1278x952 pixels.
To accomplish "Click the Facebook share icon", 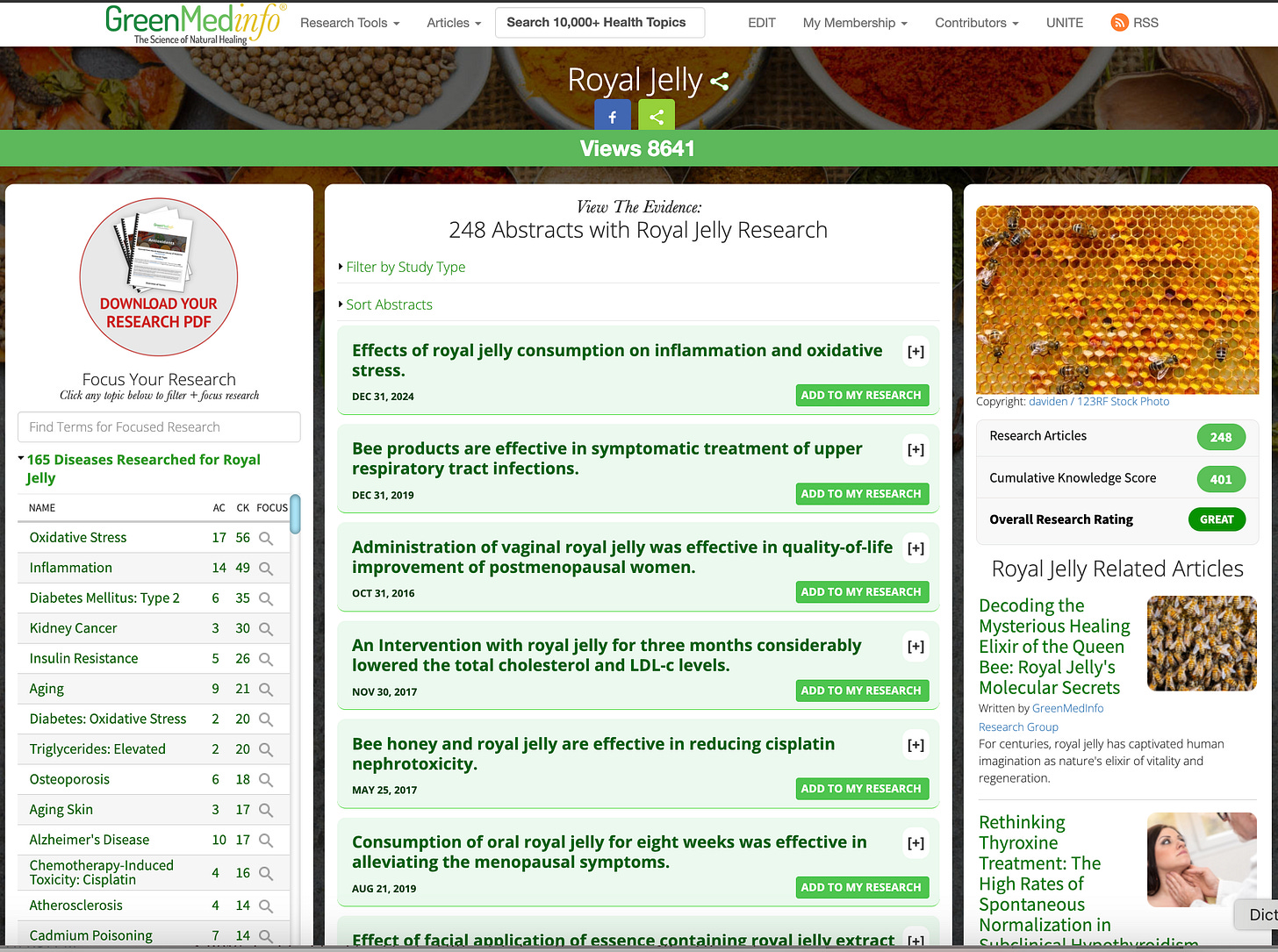I will [x=613, y=116].
